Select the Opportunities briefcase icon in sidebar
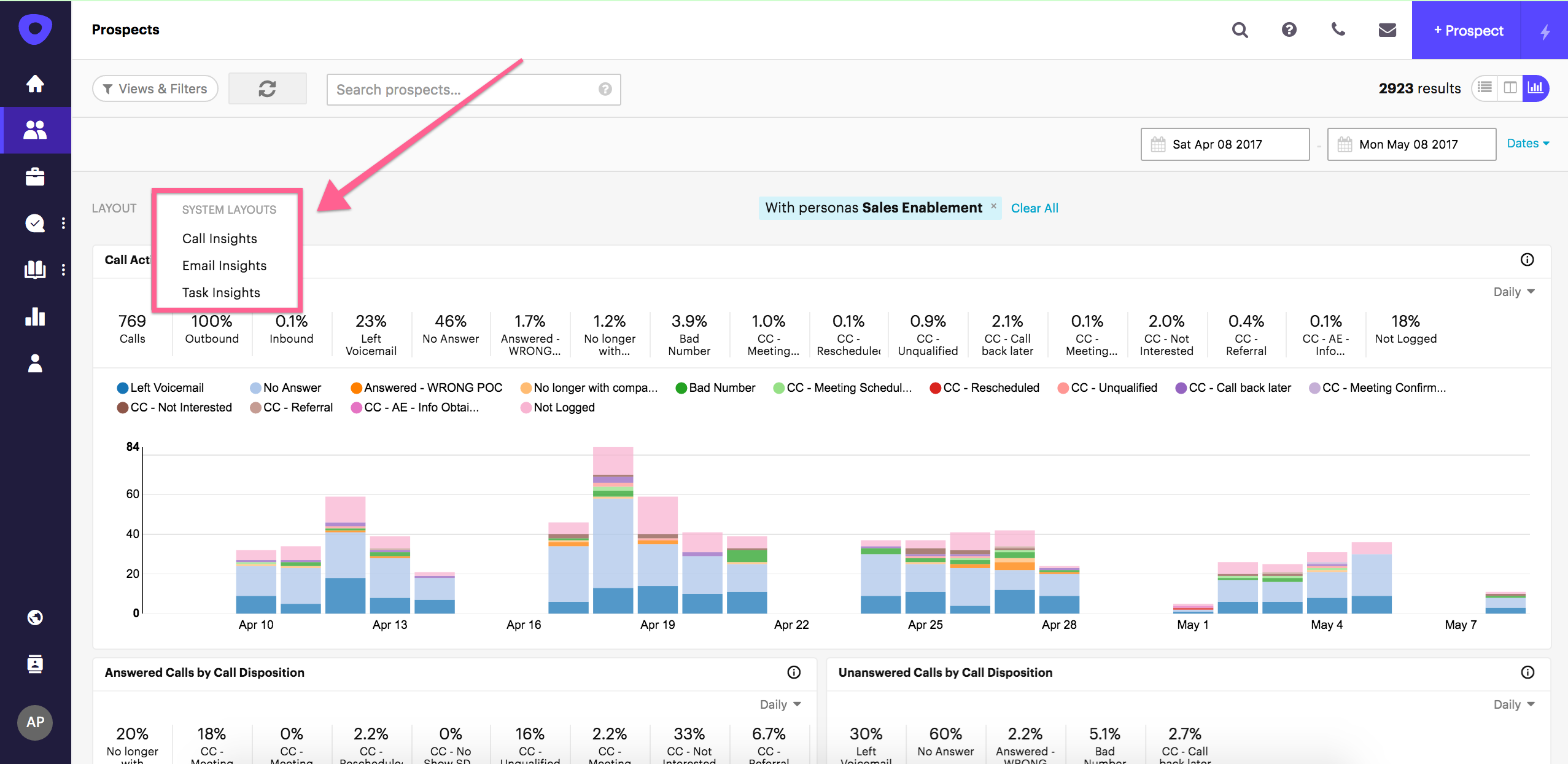This screenshot has height=764, width=1568. 35,177
